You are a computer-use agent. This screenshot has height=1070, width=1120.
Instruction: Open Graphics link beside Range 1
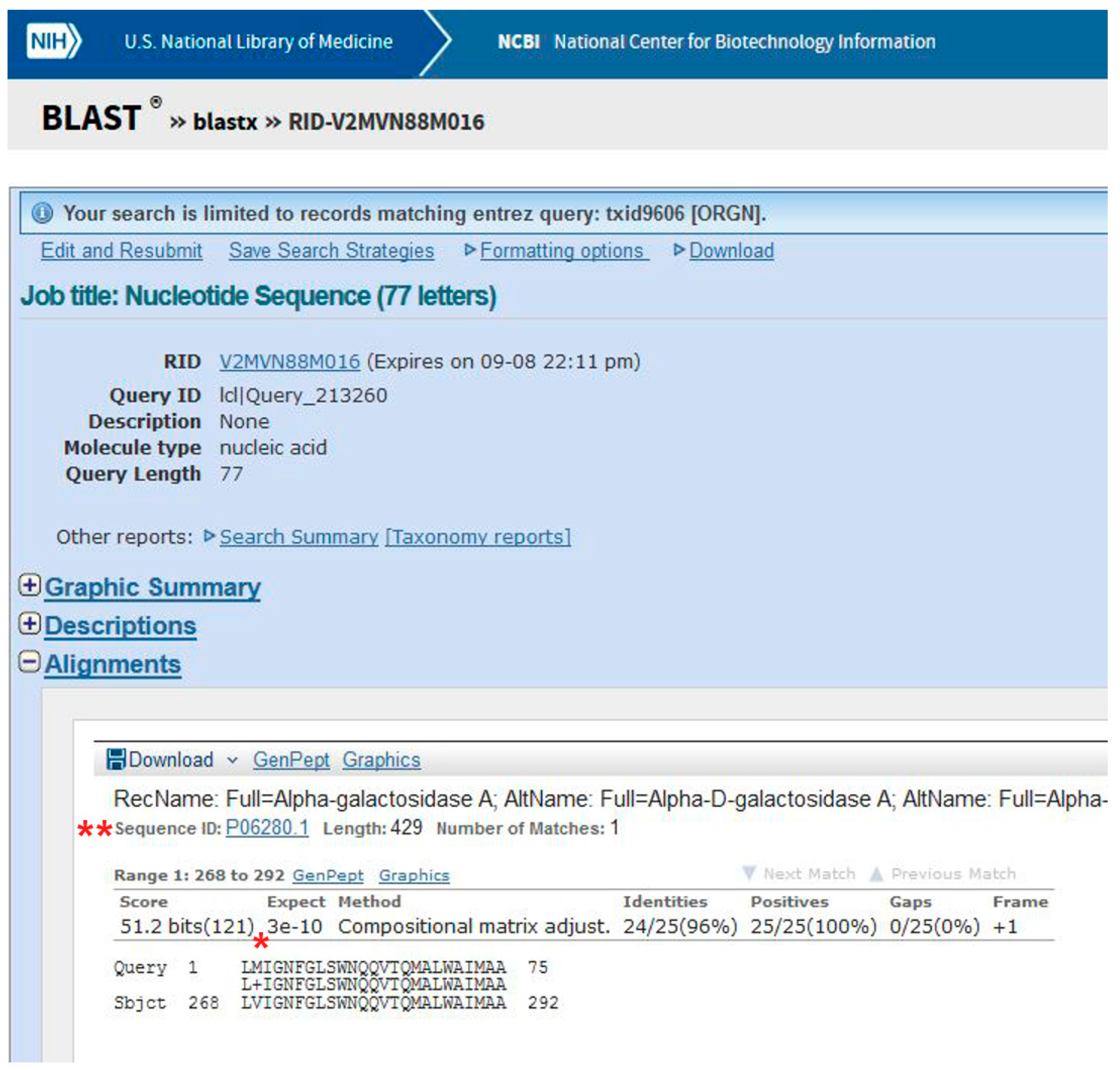[414, 875]
